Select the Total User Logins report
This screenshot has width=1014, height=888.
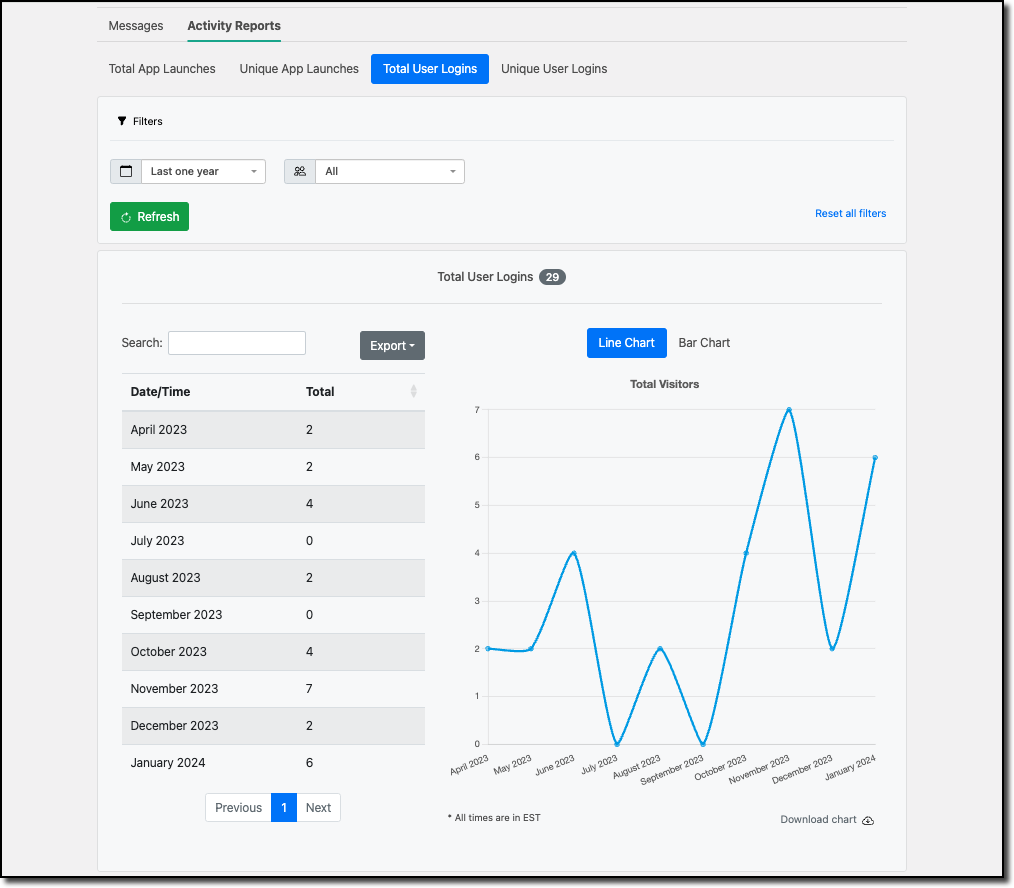pyautogui.click(x=430, y=69)
